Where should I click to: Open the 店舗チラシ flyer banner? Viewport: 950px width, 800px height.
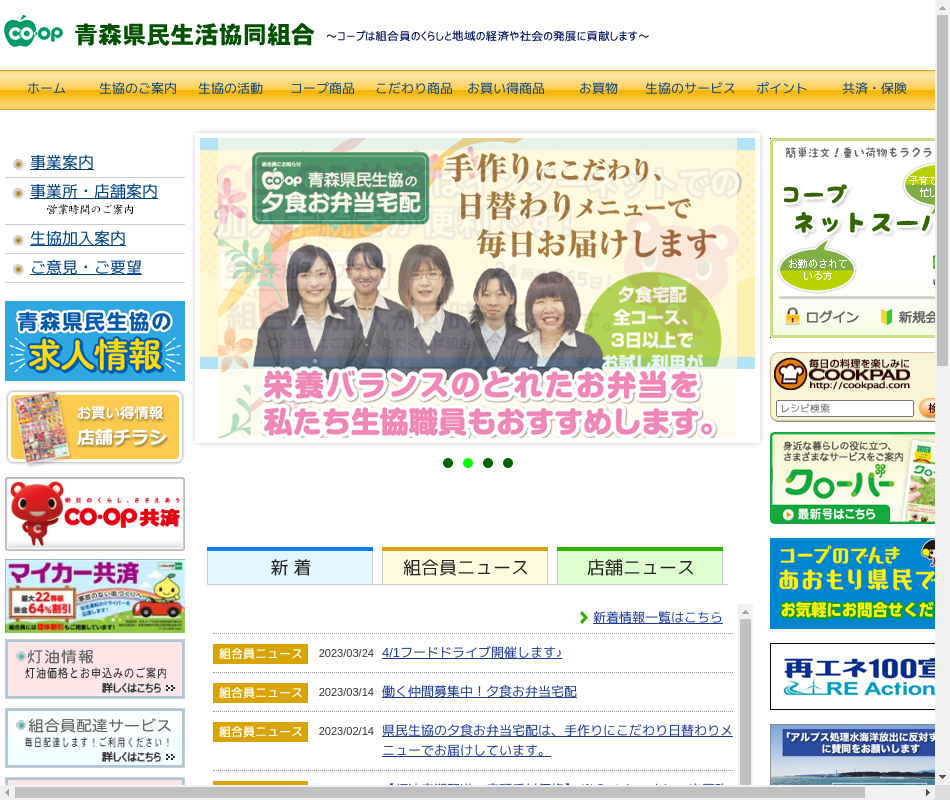[95, 427]
